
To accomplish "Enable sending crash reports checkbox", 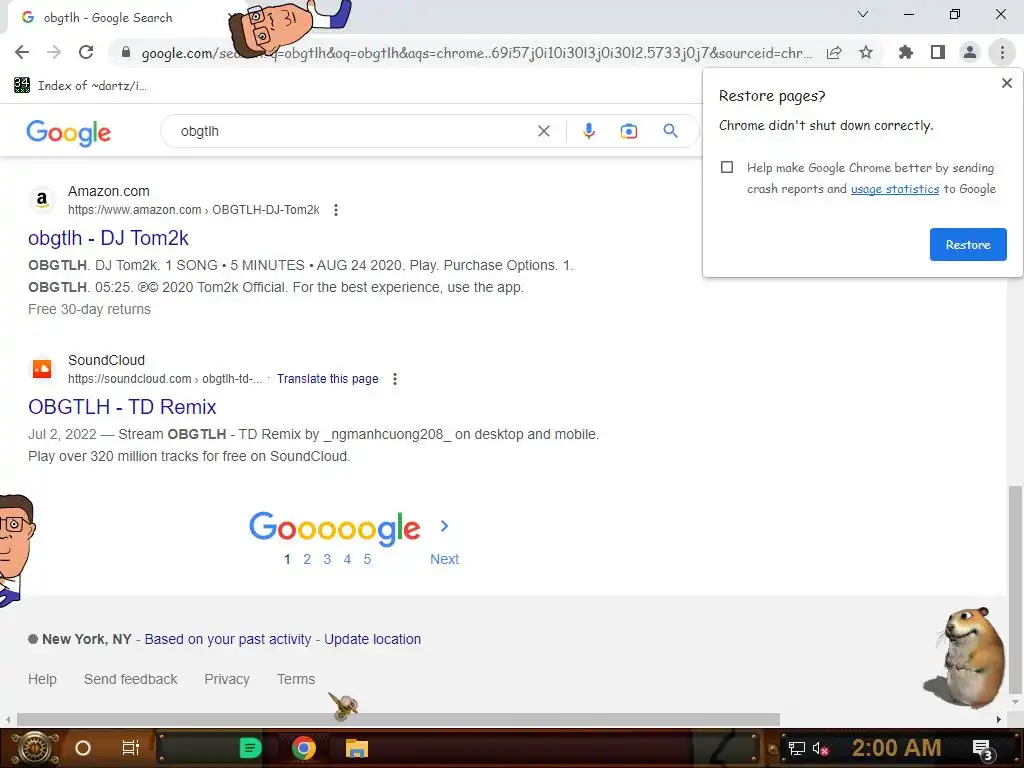I will pyautogui.click(x=727, y=167).
